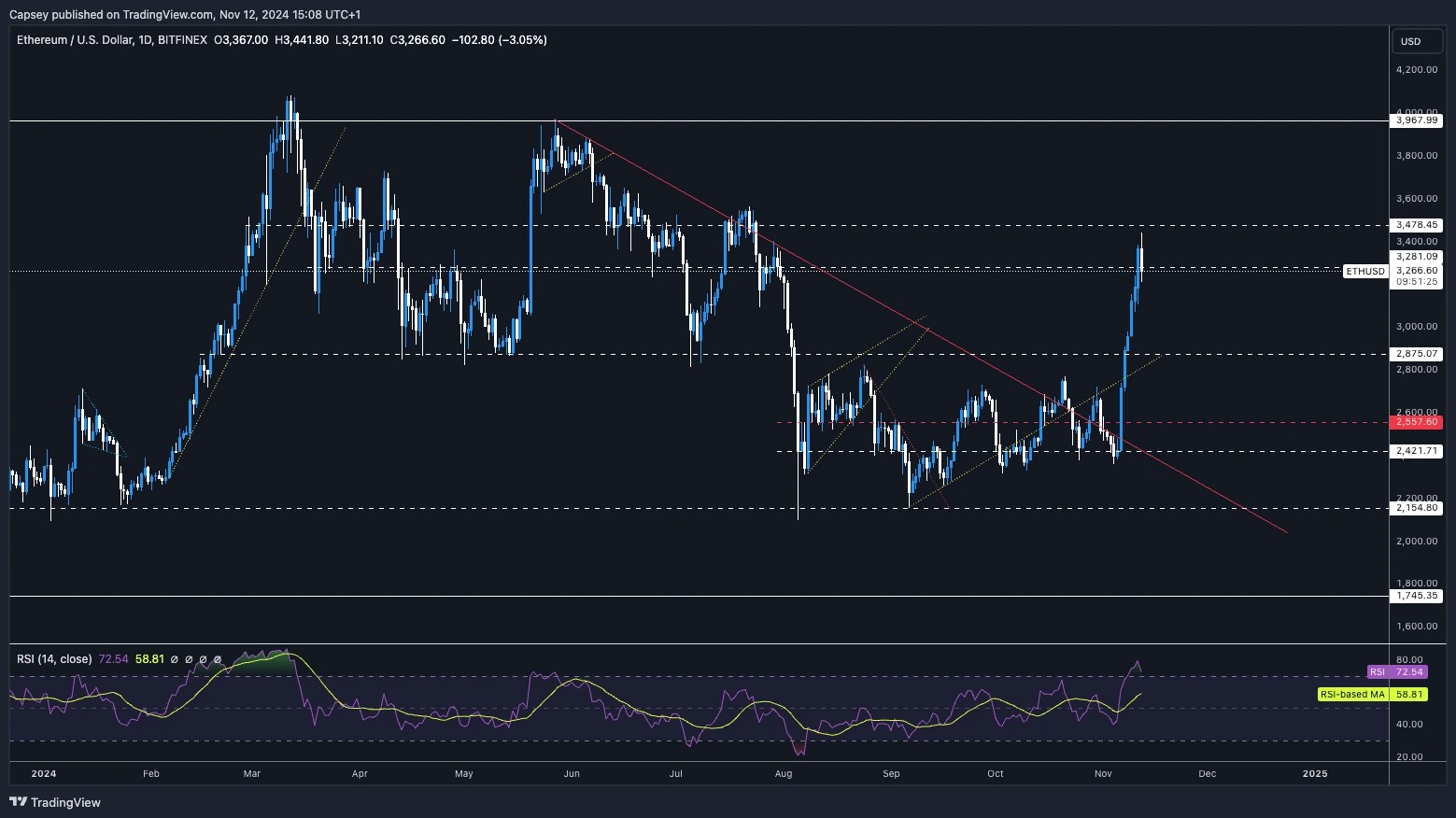Screen dimensions: 1456x818
Task: Open the USD currency selector
Action: pyautogui.click(x=1416, y=41)
